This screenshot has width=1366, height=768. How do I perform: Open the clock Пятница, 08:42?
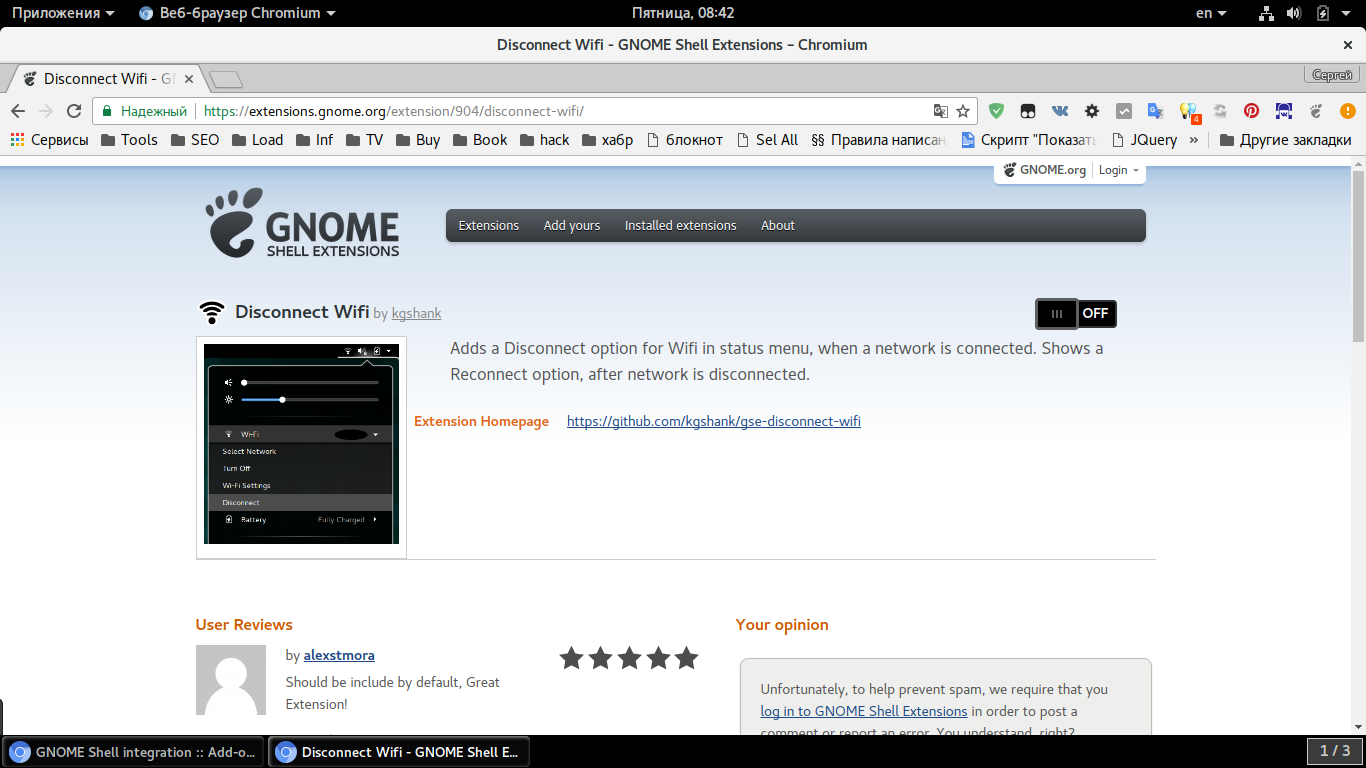(x=683, y=13)
